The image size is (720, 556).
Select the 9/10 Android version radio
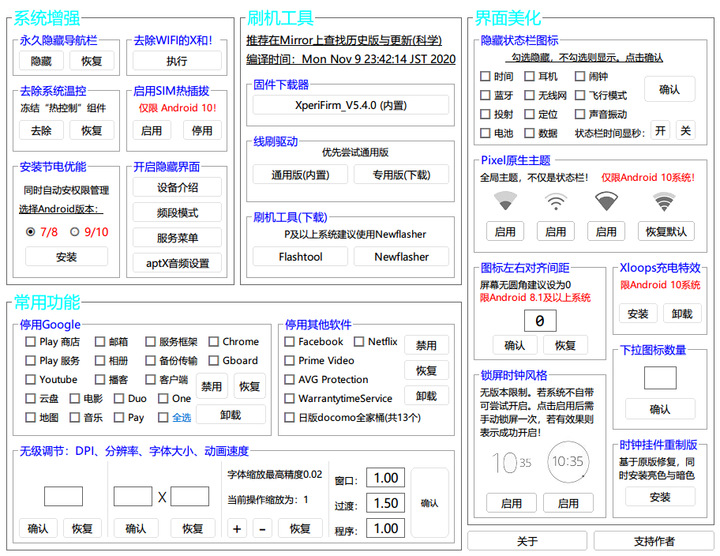click(x=74, y=232)
